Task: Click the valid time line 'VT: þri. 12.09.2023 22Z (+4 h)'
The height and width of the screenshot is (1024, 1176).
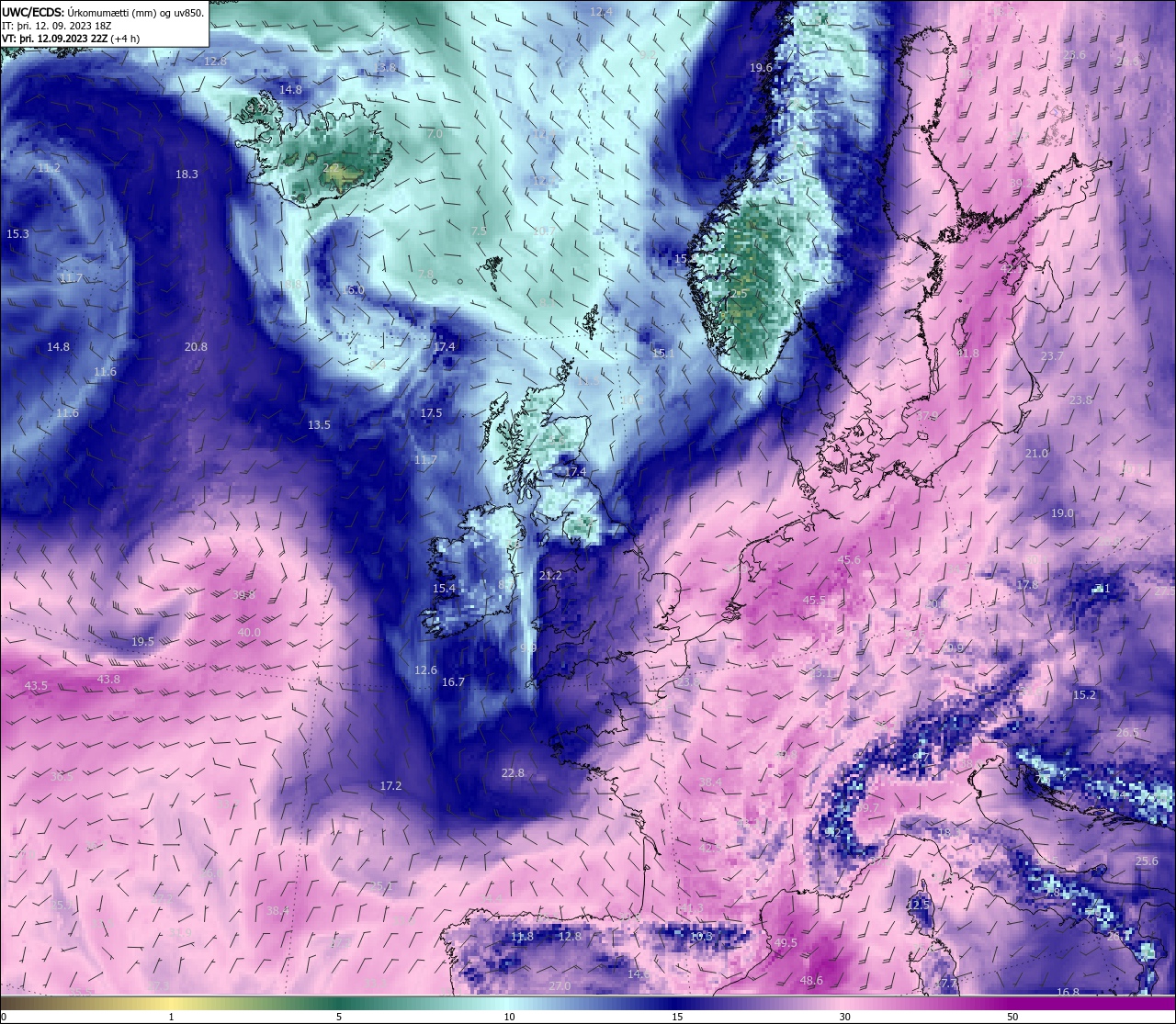Action: pos(71,39)
